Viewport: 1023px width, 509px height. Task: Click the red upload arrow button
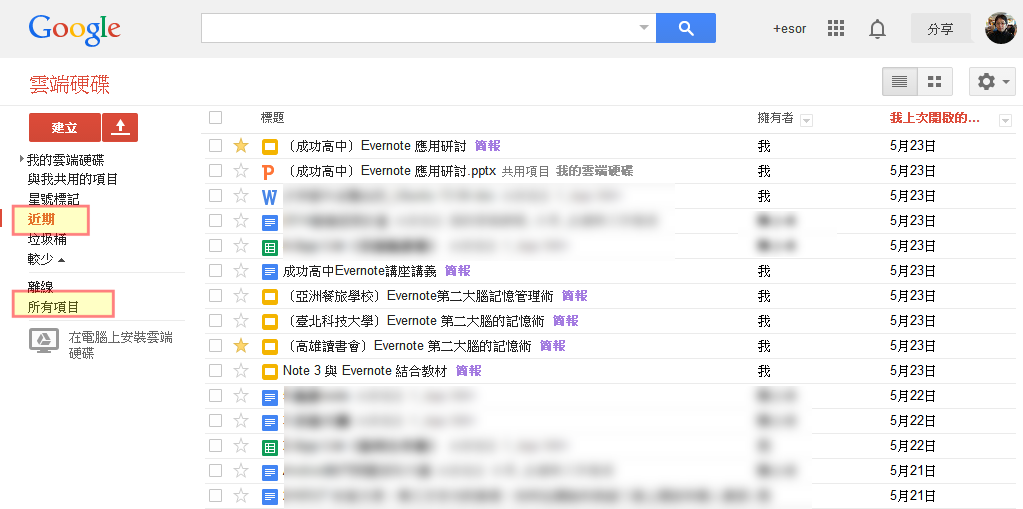click(120, 127)
